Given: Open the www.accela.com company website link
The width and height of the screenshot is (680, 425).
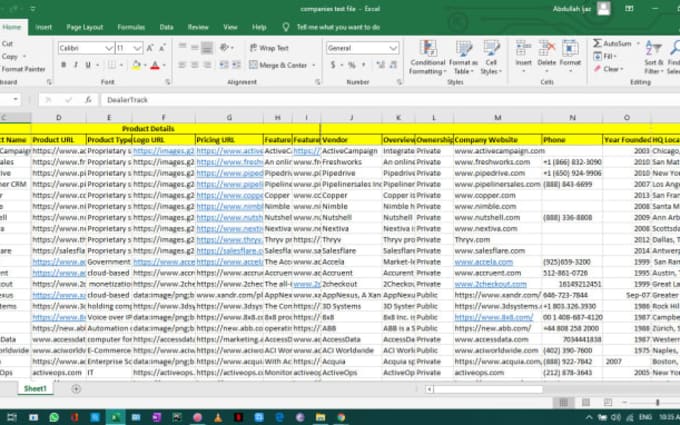Looking at the screenshot, I should click(484, 262).
